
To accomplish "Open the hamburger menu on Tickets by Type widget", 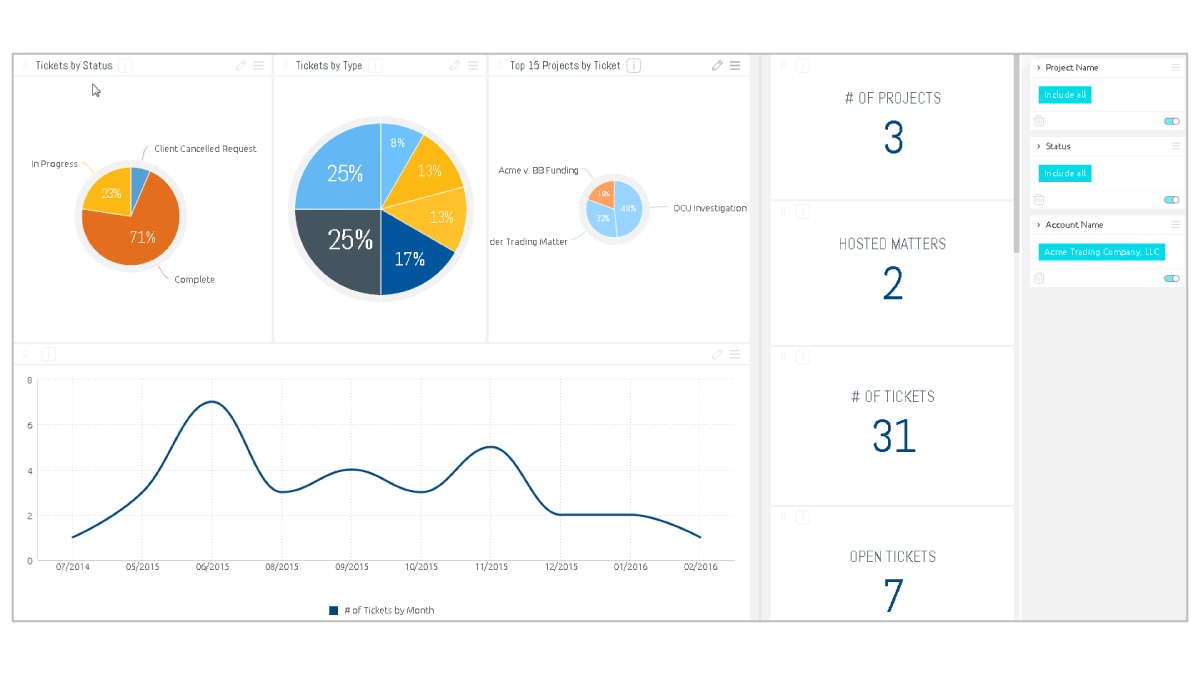I will tap(473, 65).
